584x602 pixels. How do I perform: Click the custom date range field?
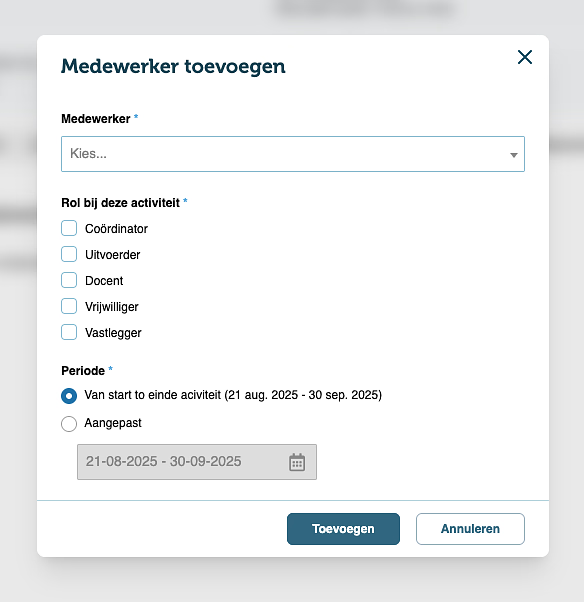tap(197, 462)
